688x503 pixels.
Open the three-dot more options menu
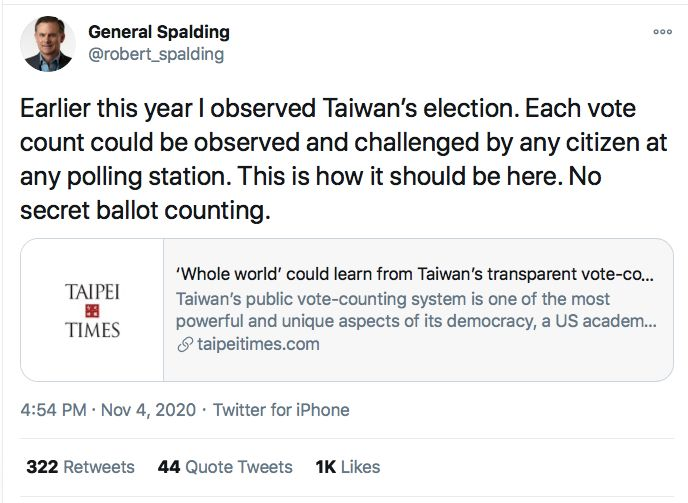(x=663, y=32)
